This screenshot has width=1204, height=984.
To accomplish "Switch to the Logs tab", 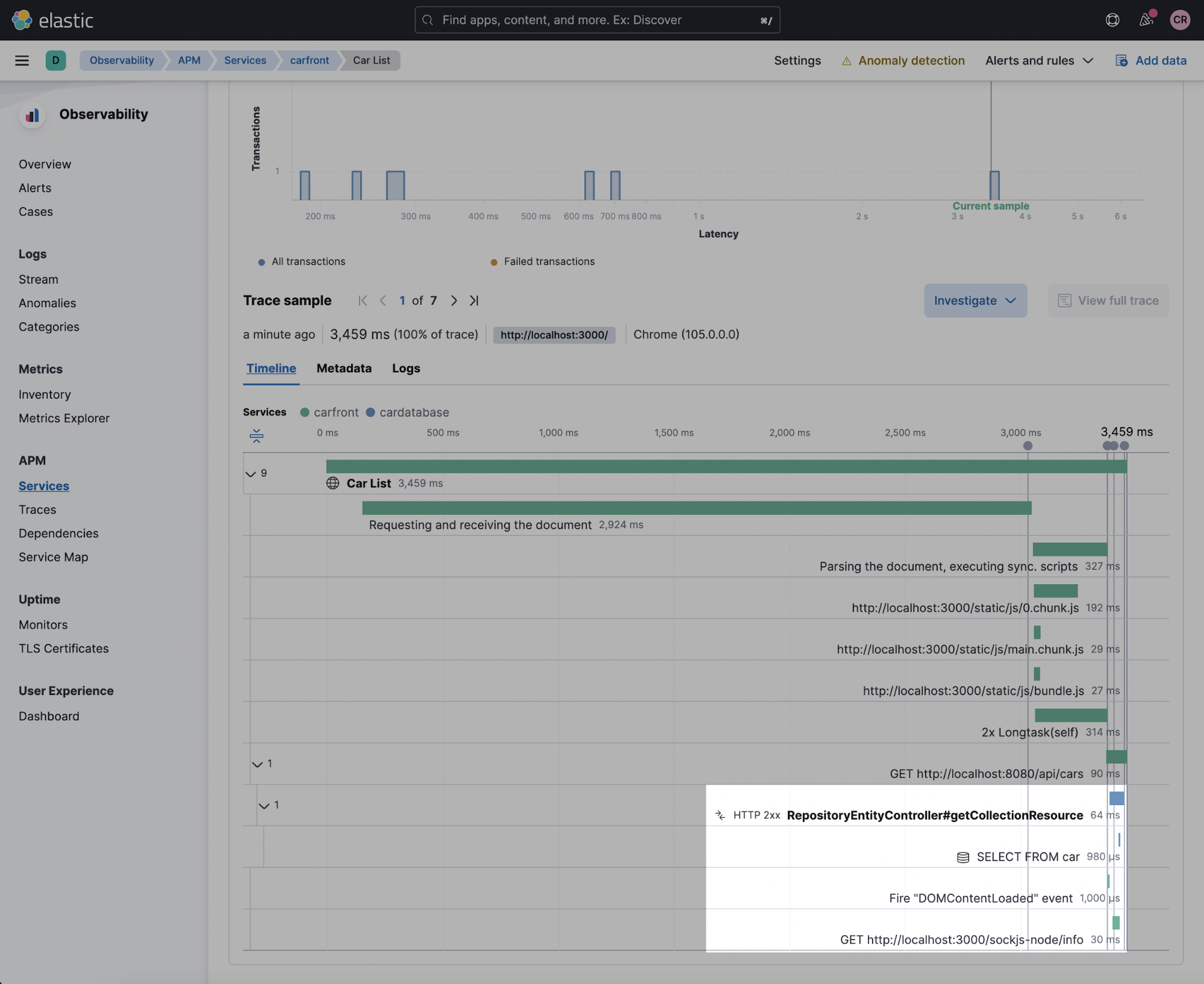I will [405, 368].
